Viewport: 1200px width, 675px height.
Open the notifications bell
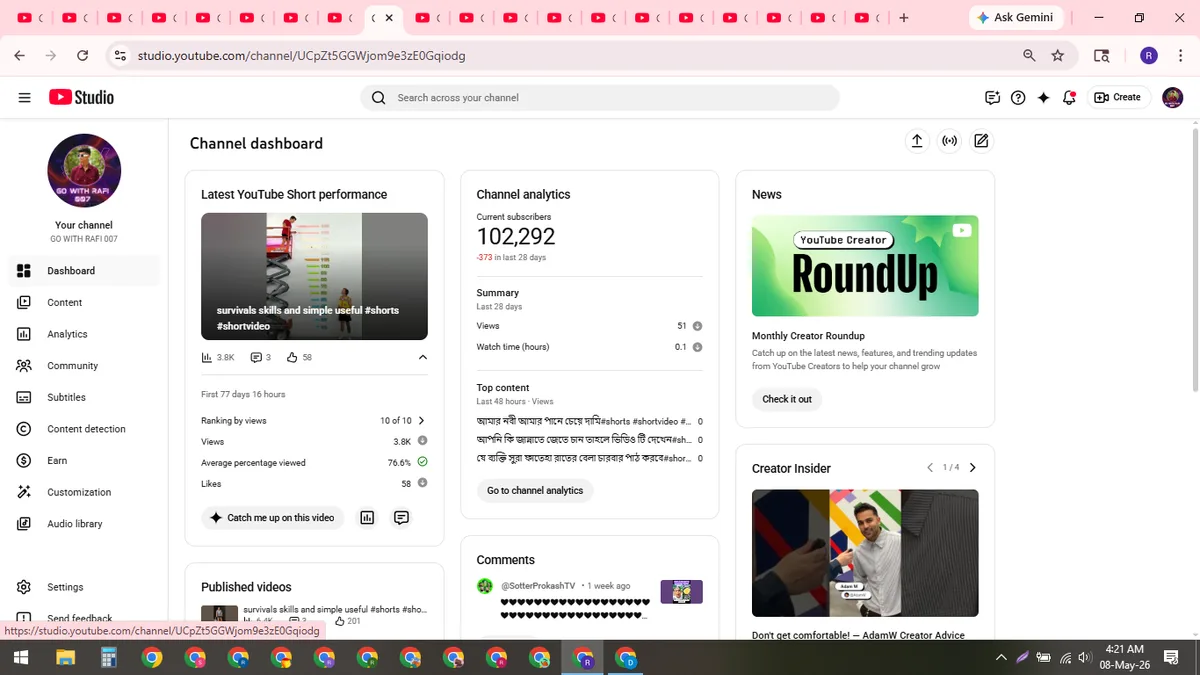click(x=1069, y=97)
